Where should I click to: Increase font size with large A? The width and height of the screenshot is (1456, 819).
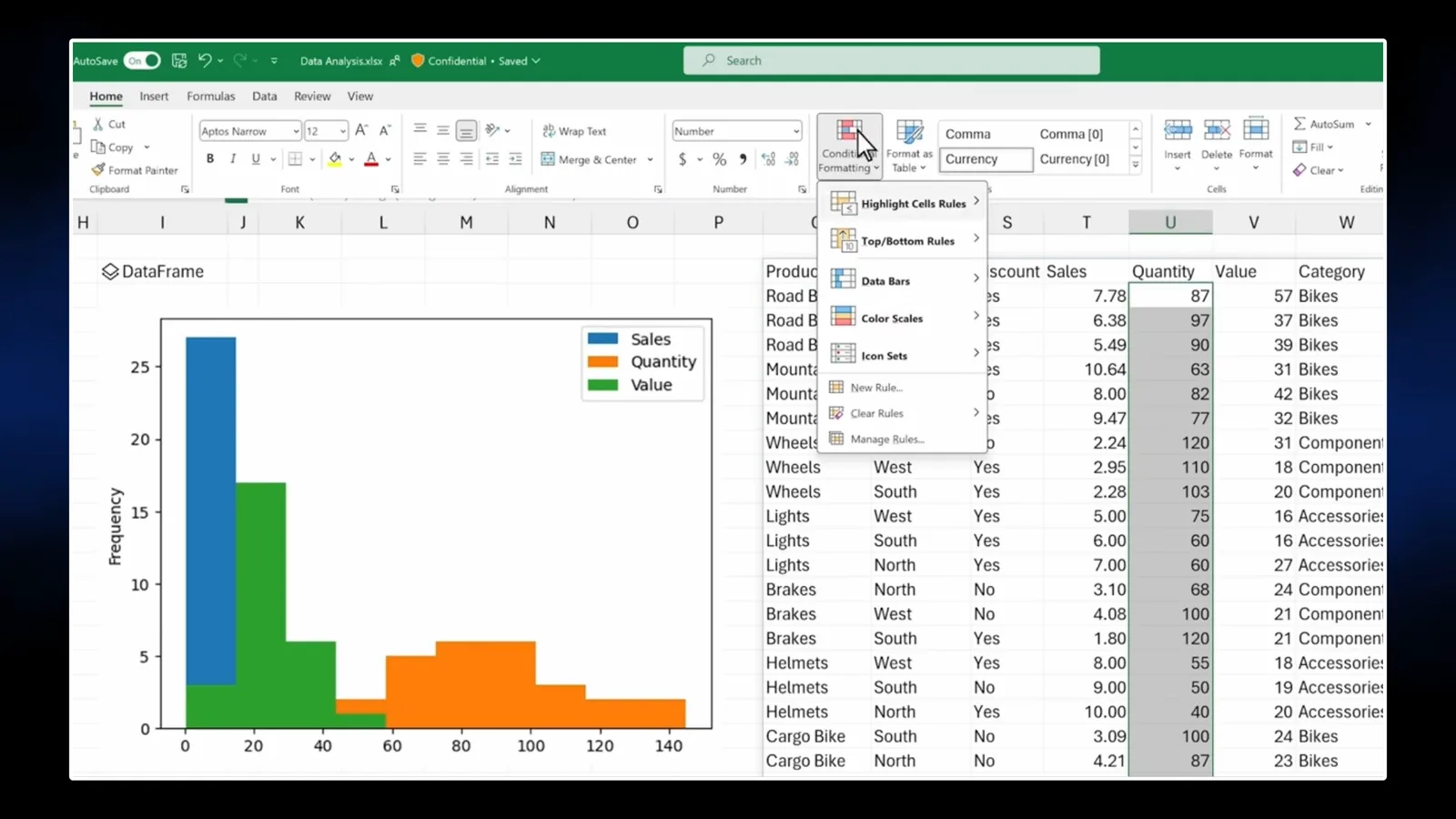point(361,131)
